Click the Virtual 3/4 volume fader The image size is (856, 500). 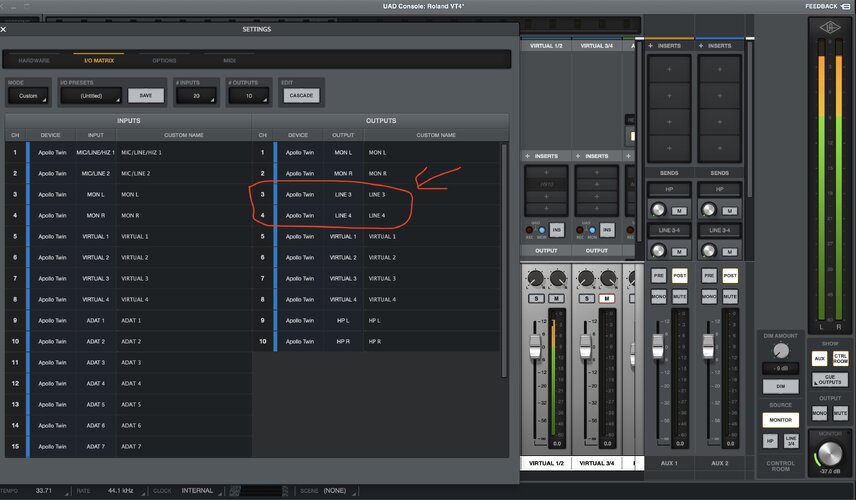[585, 347]
